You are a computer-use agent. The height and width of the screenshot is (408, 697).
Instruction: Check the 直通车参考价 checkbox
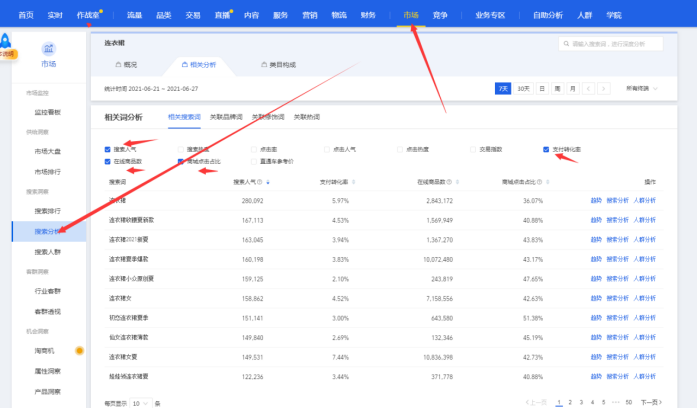point(254,161)
